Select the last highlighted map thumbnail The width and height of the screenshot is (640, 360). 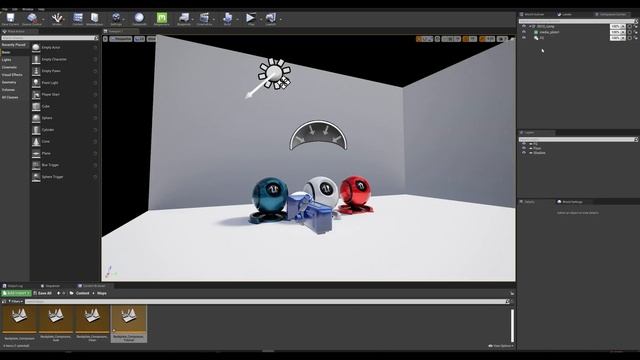click(129, 323)
